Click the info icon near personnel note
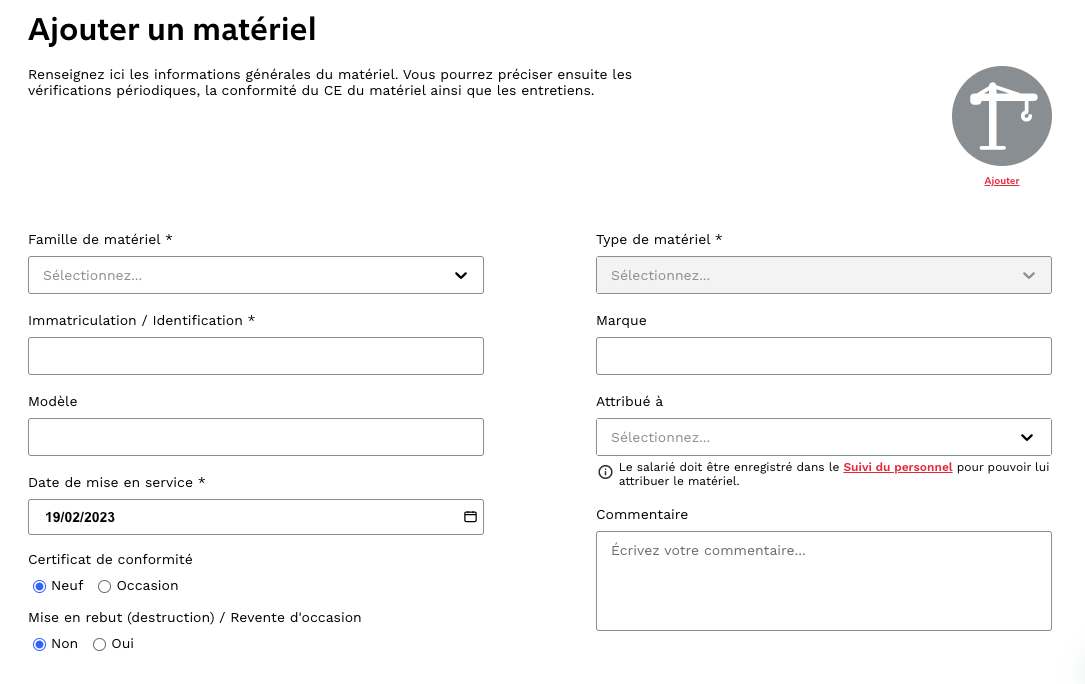The height and width of the screenshot is (684, 1085). [x=604, y=472]
